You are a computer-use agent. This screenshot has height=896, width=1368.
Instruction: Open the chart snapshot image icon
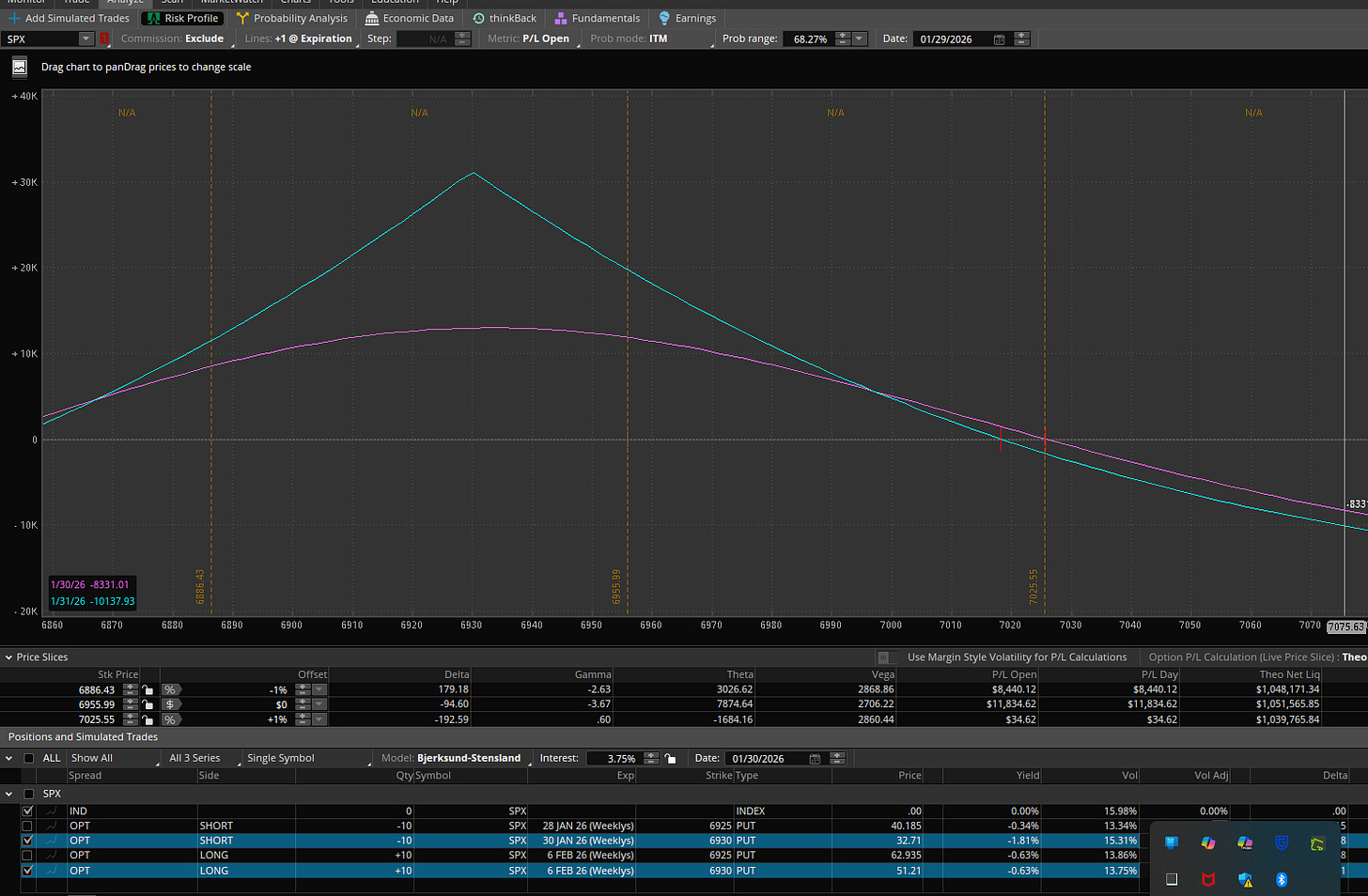(x=20, y=68)
